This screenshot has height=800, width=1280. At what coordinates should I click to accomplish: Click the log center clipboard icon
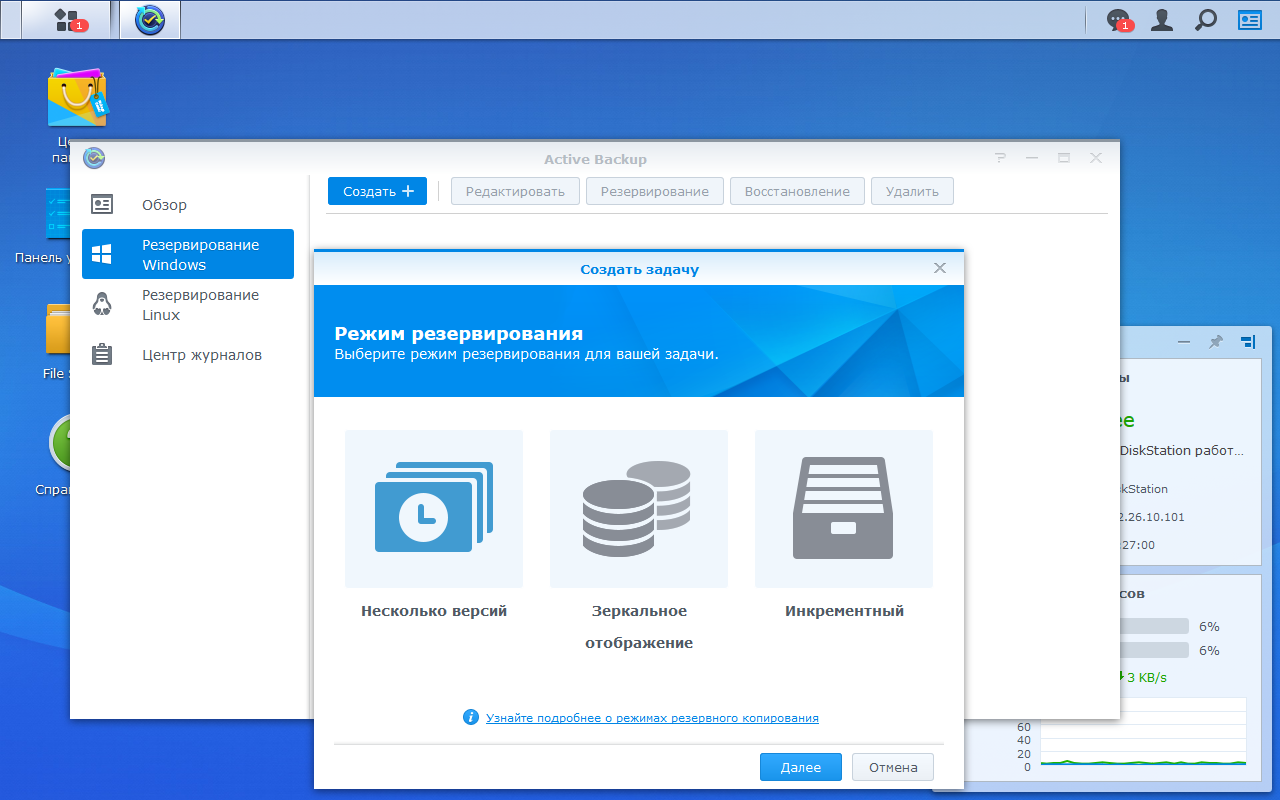tap(102, 355)
